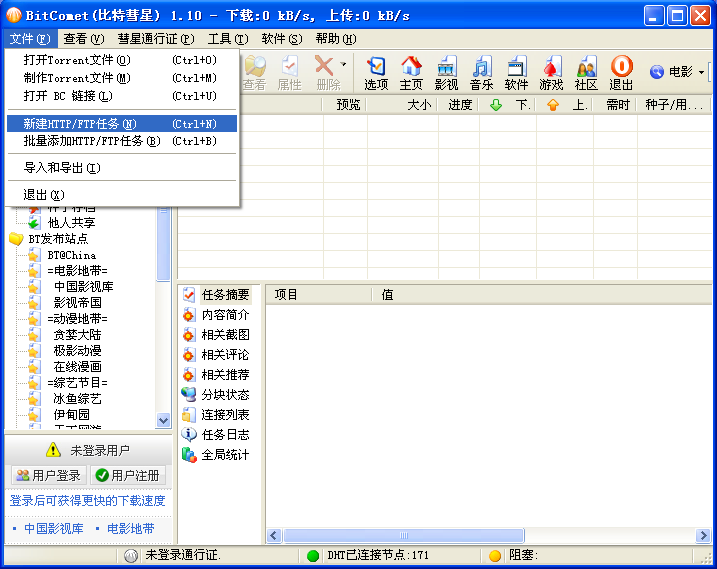Open the 影视 video toolbar icon
717x569 pixels.
[x=446, y=73]
